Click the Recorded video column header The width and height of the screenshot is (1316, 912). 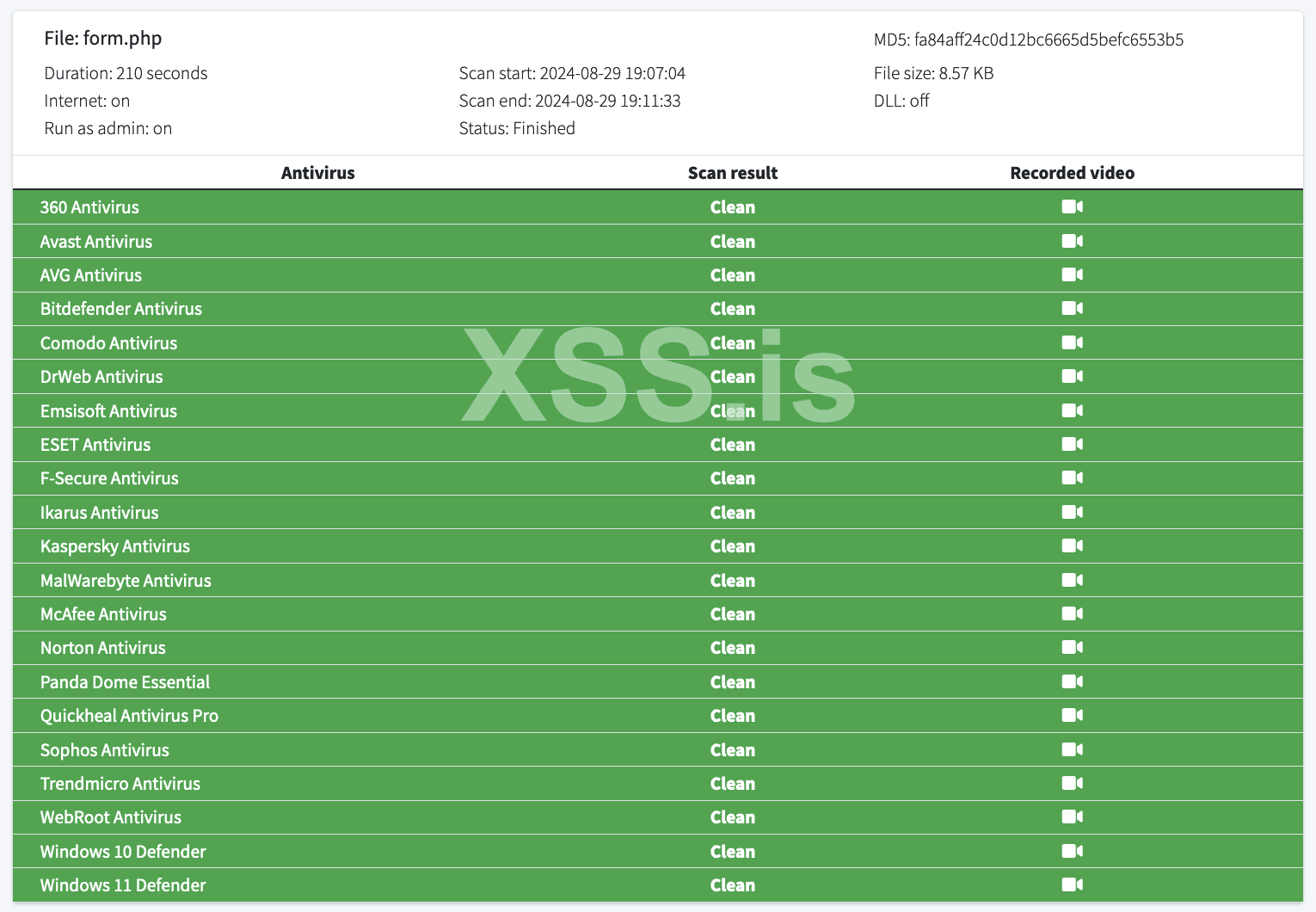(x=1072, y=173)
